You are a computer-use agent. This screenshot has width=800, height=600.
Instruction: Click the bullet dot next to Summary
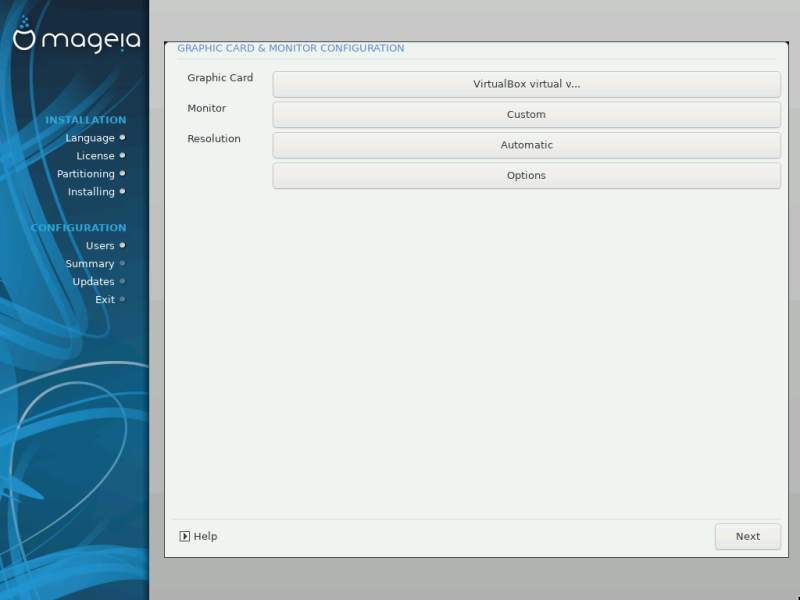(x=122, y=263)
